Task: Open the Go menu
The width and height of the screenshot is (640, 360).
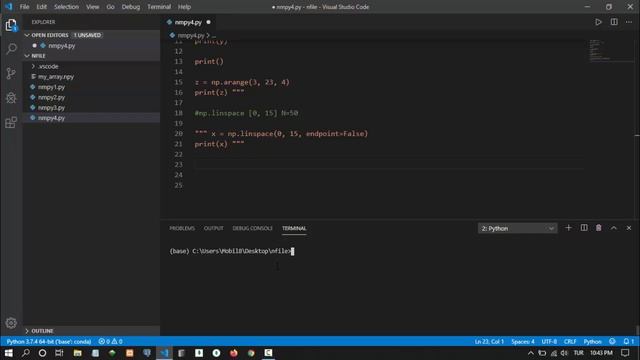Action: click(110, 7)
